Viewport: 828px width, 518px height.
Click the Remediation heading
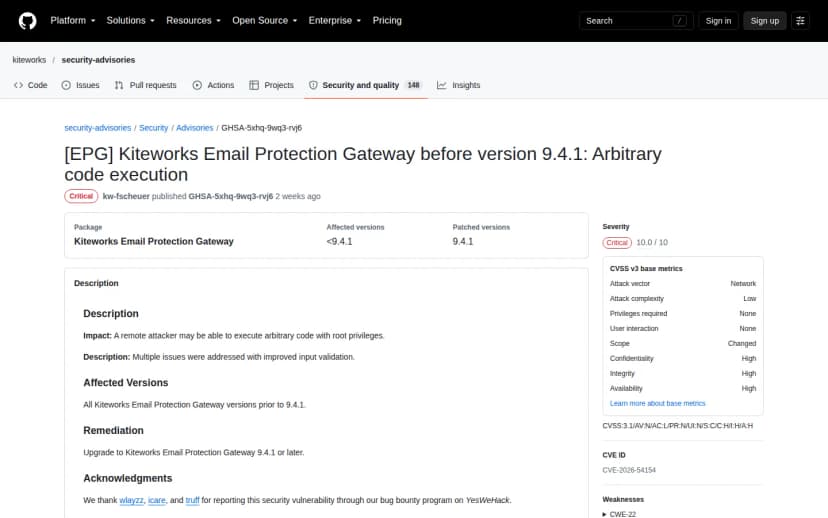coord(113,430)
